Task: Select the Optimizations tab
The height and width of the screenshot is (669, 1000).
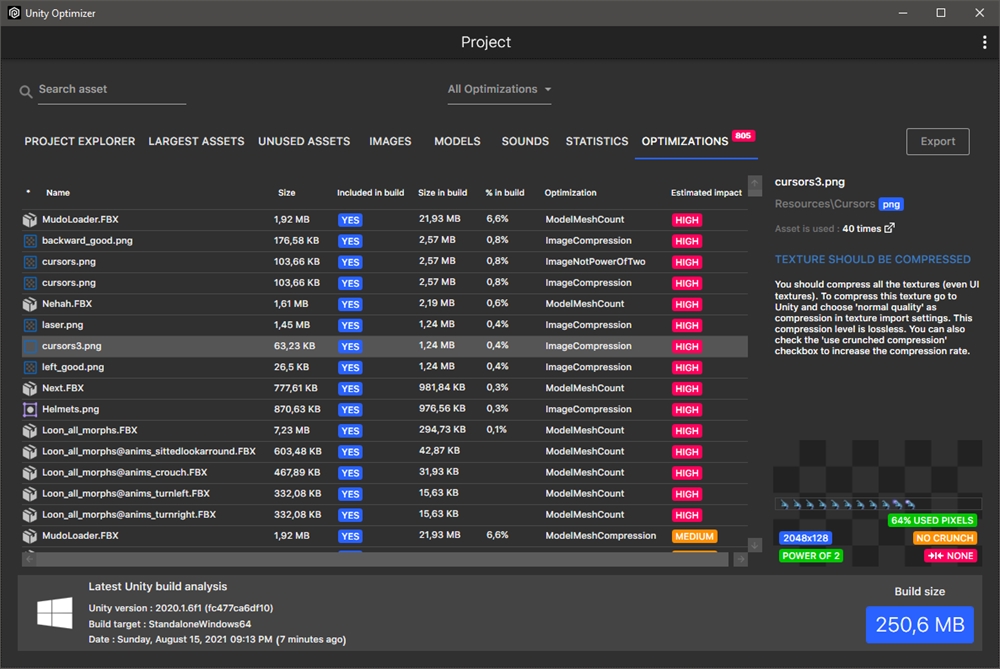Action: pos(684,141)
